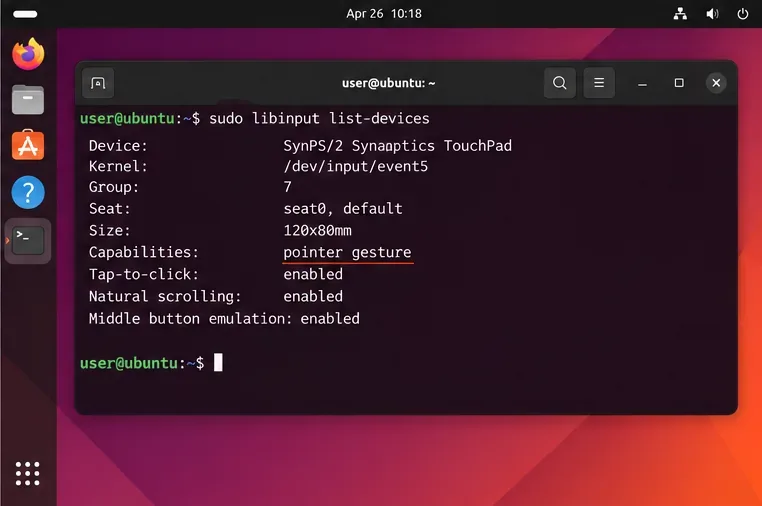Click the terminal title user@ubuntu: ~
This screenshot has height=506, width=762.
pos(388,83)
